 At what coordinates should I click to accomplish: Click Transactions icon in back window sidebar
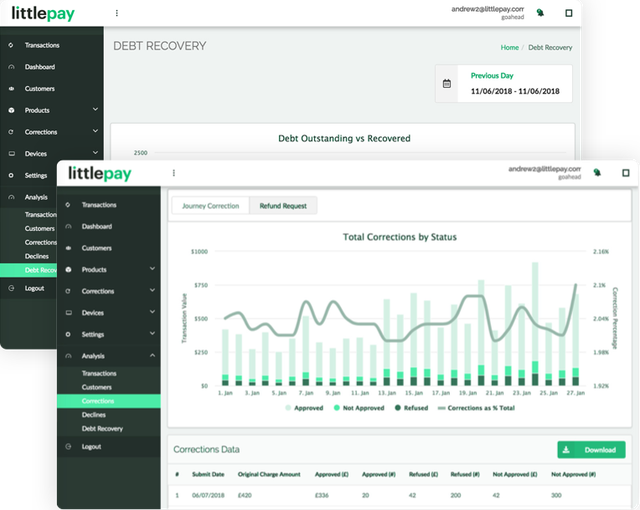pyautogui.click(x=11, y=45)
